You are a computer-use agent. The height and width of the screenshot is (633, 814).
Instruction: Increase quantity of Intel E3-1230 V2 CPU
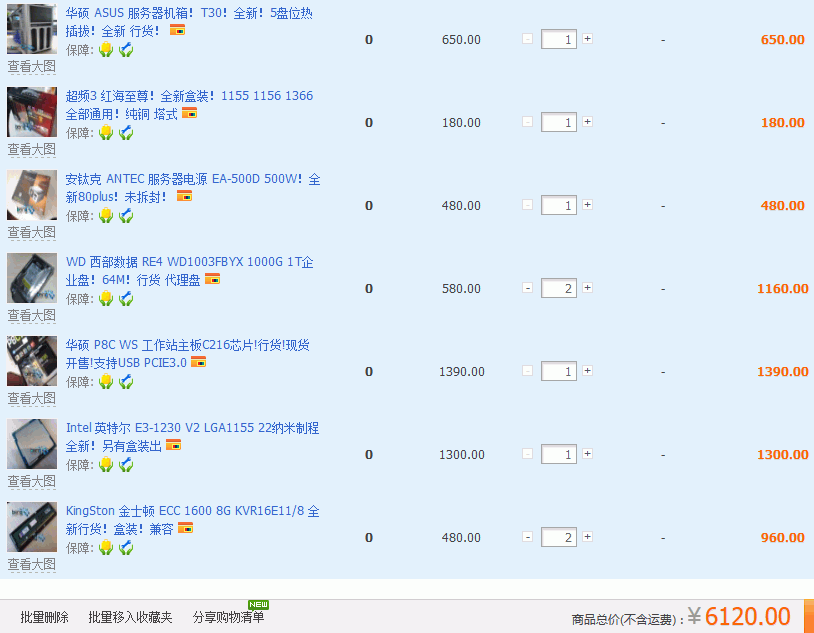[588, 454]
